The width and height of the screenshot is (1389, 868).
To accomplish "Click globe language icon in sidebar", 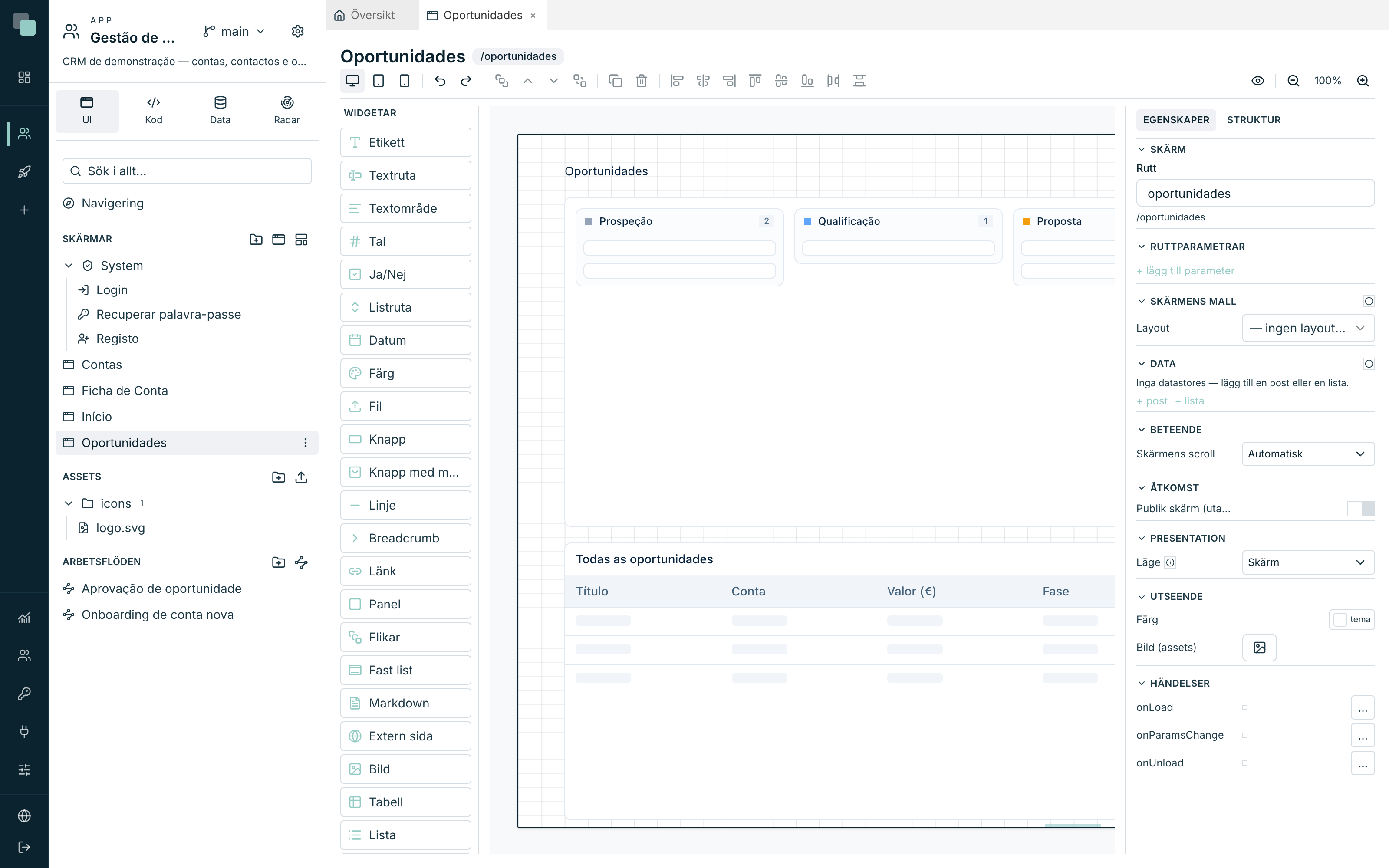I will (24, 816).
